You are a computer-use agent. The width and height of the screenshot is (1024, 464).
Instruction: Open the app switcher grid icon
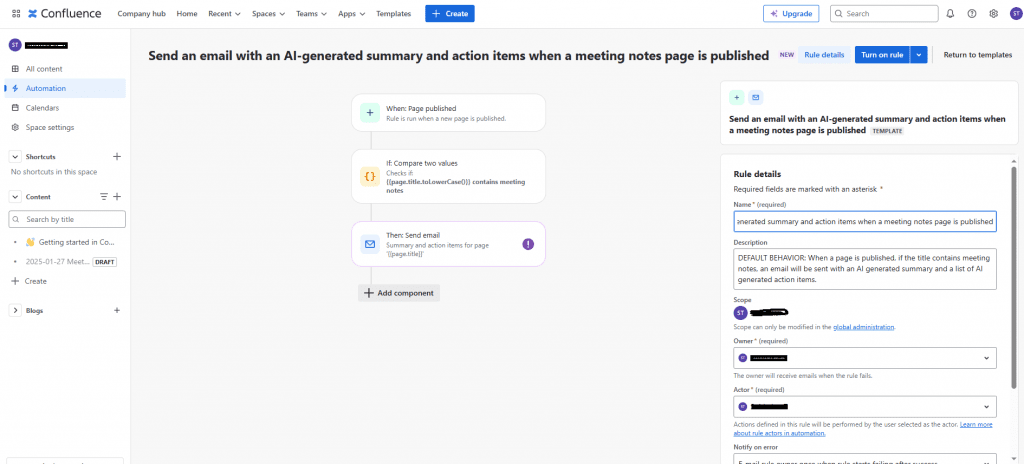click(16, 14)
